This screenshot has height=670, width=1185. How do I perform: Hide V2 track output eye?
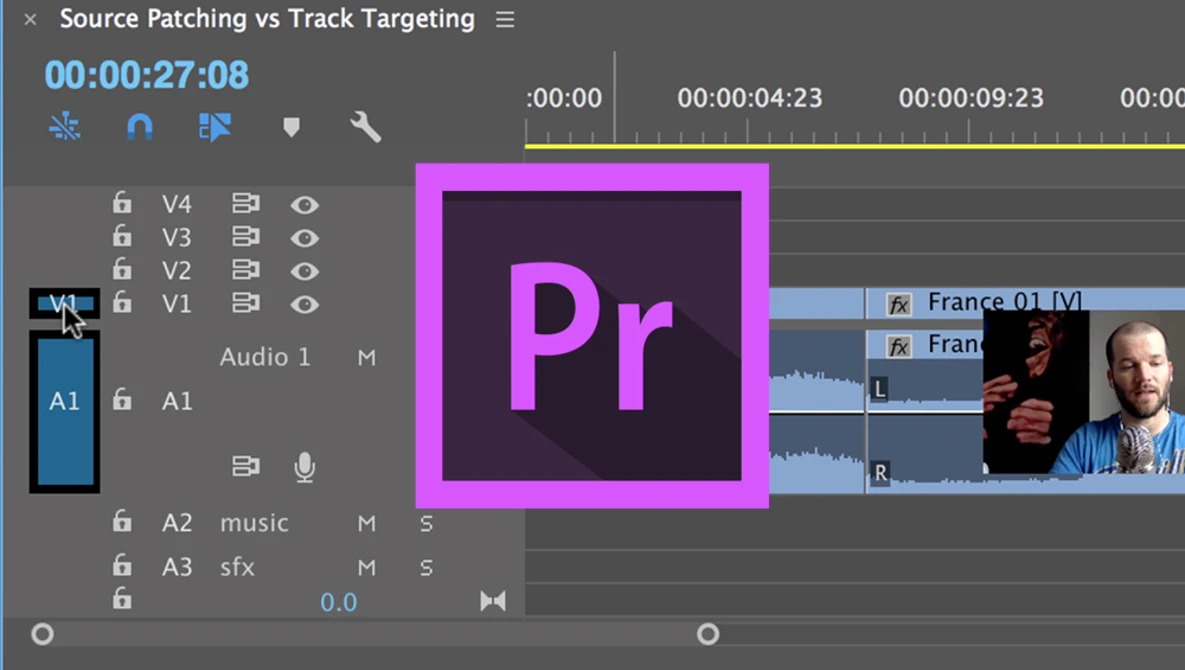click(x=305, y=271)
